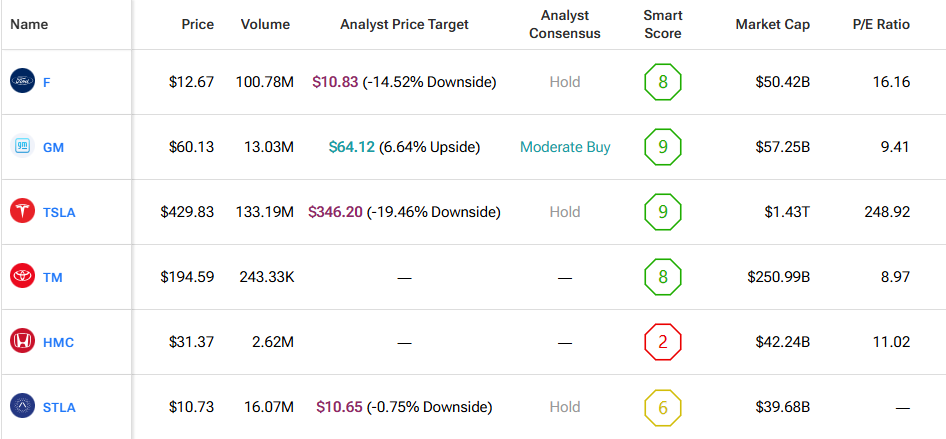Sort by Volume column header
946x439 pixels.
265,24
